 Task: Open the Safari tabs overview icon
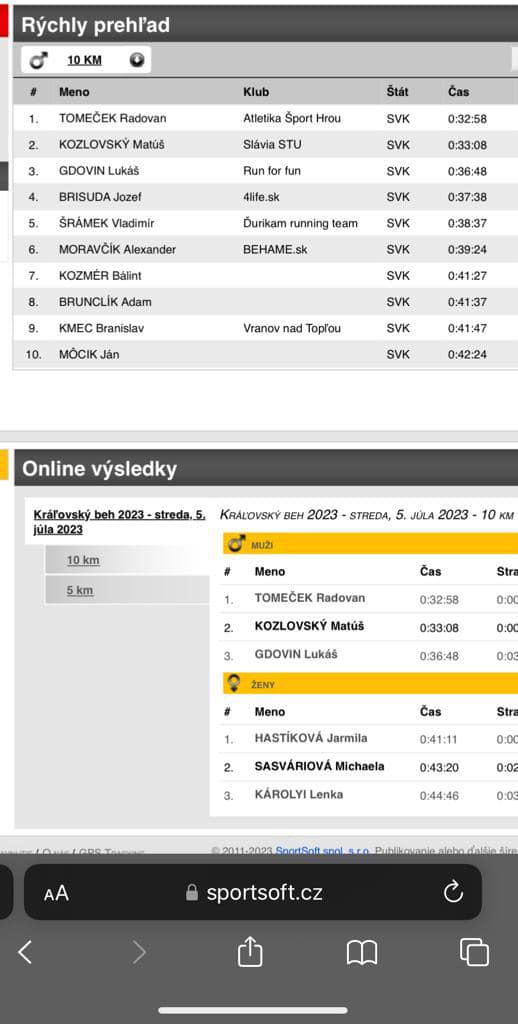(x=474, y=952)
